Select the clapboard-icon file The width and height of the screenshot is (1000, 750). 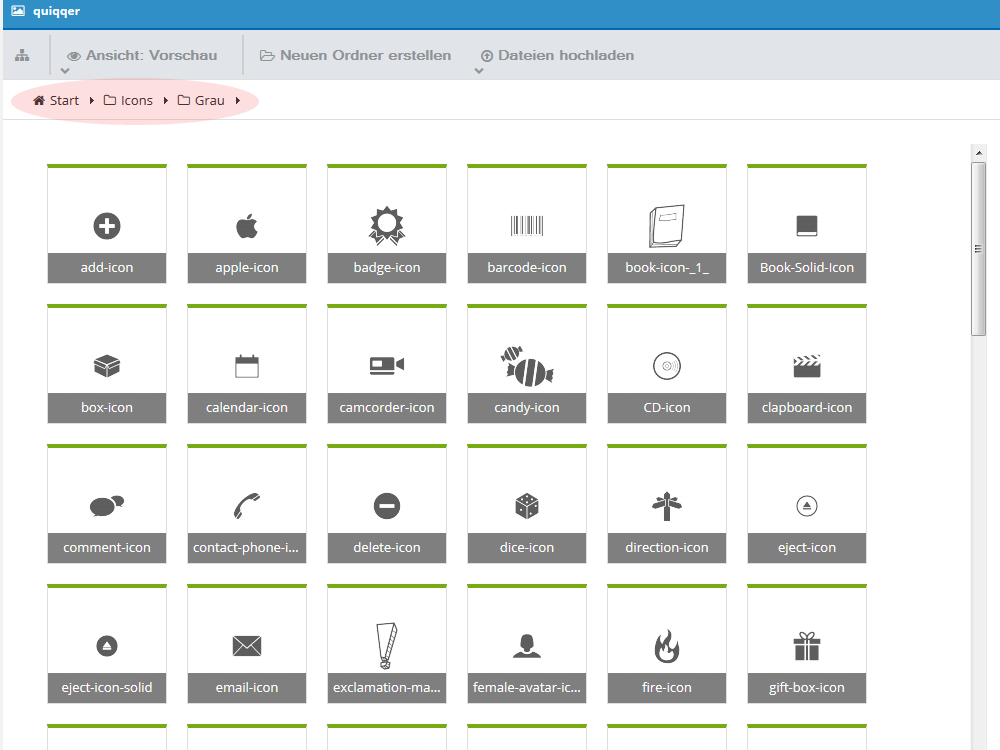tap(807, 364)
